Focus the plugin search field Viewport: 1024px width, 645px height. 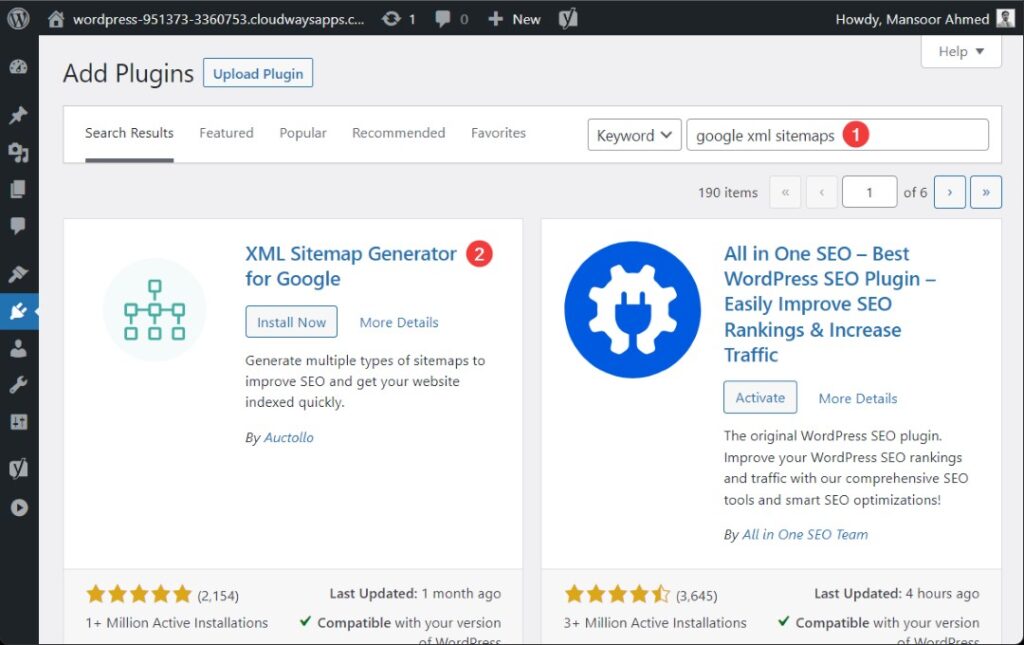point(837,135)
